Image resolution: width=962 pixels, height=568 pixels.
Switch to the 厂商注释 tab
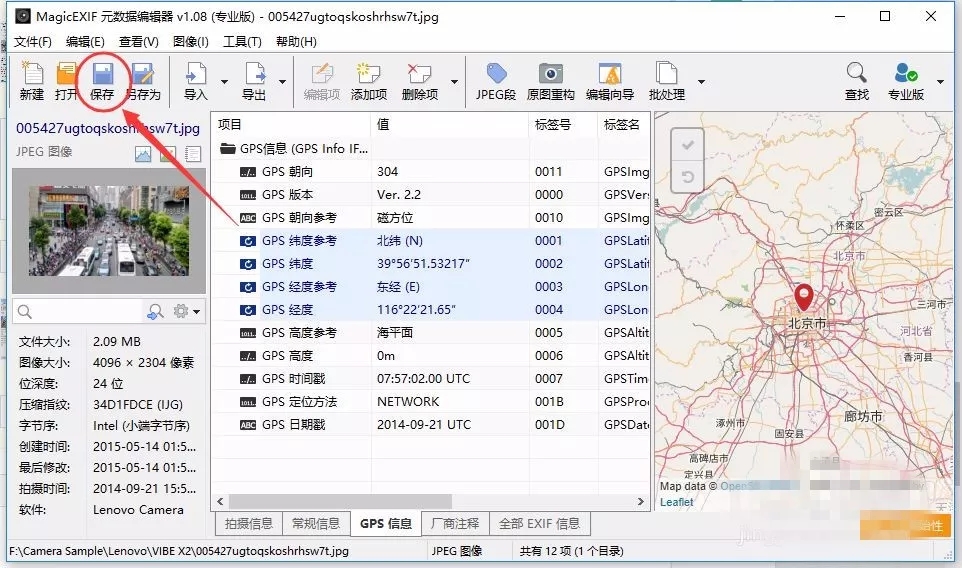(x=455, y=524)
